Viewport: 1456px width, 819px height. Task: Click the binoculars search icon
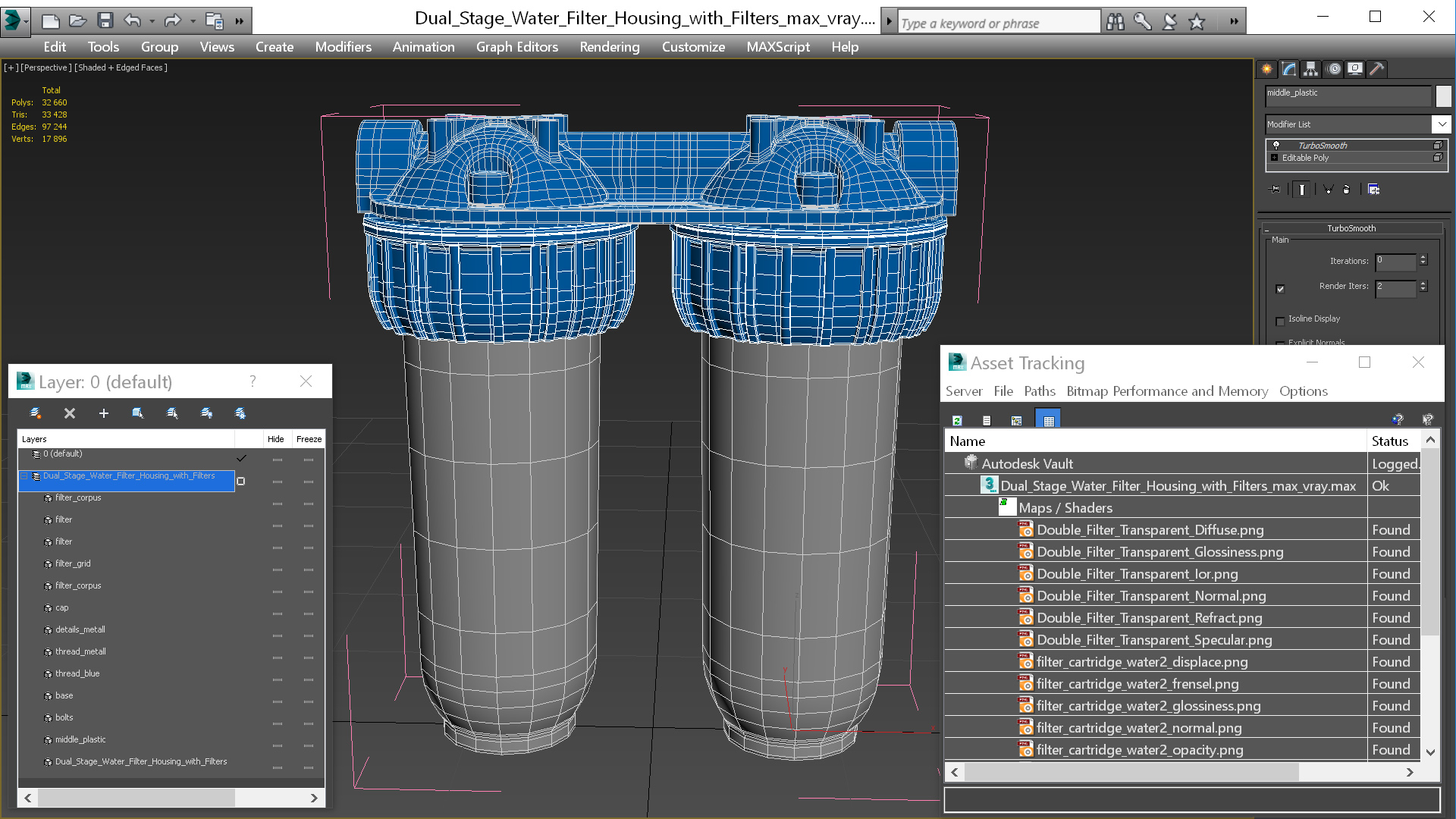click(1115, 22)
